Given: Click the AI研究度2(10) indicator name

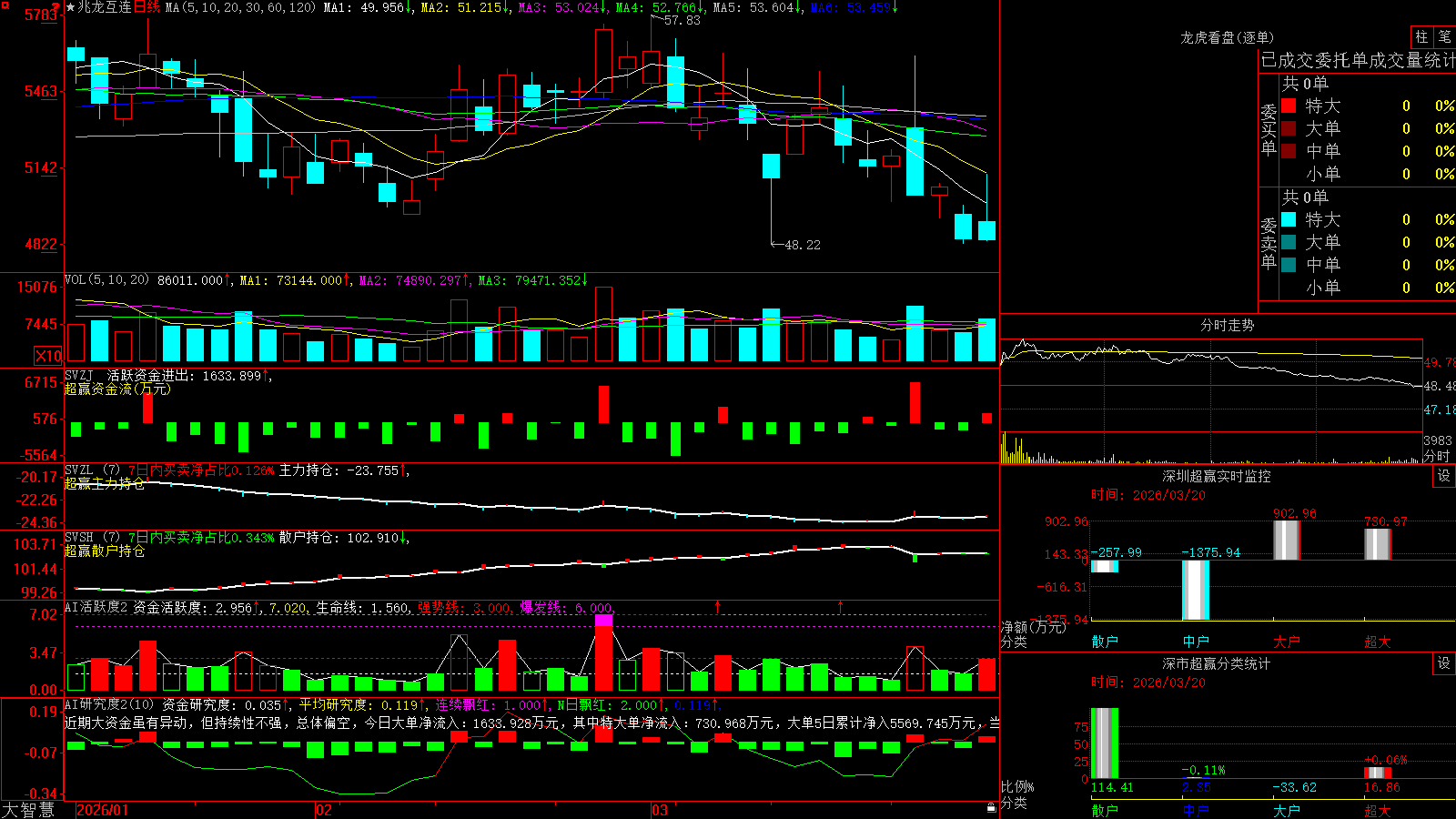Looking at the screenshot, I should click(109, 704).
